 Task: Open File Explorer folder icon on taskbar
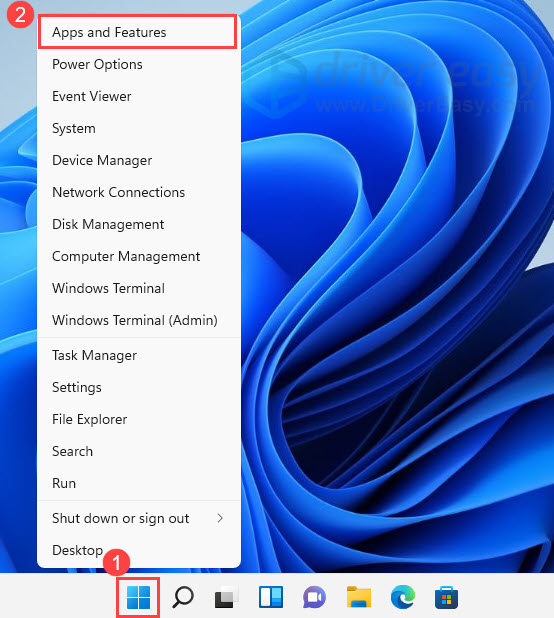coord(359,597)
